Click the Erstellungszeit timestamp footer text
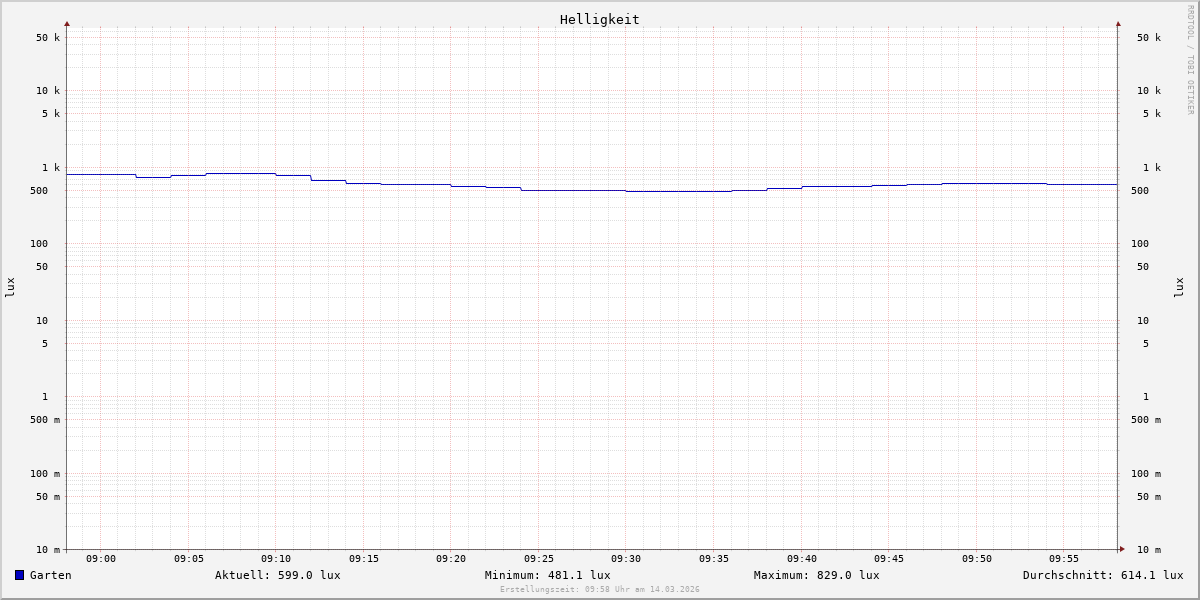This screenshot has width=1200, height=600. (599, 590)
